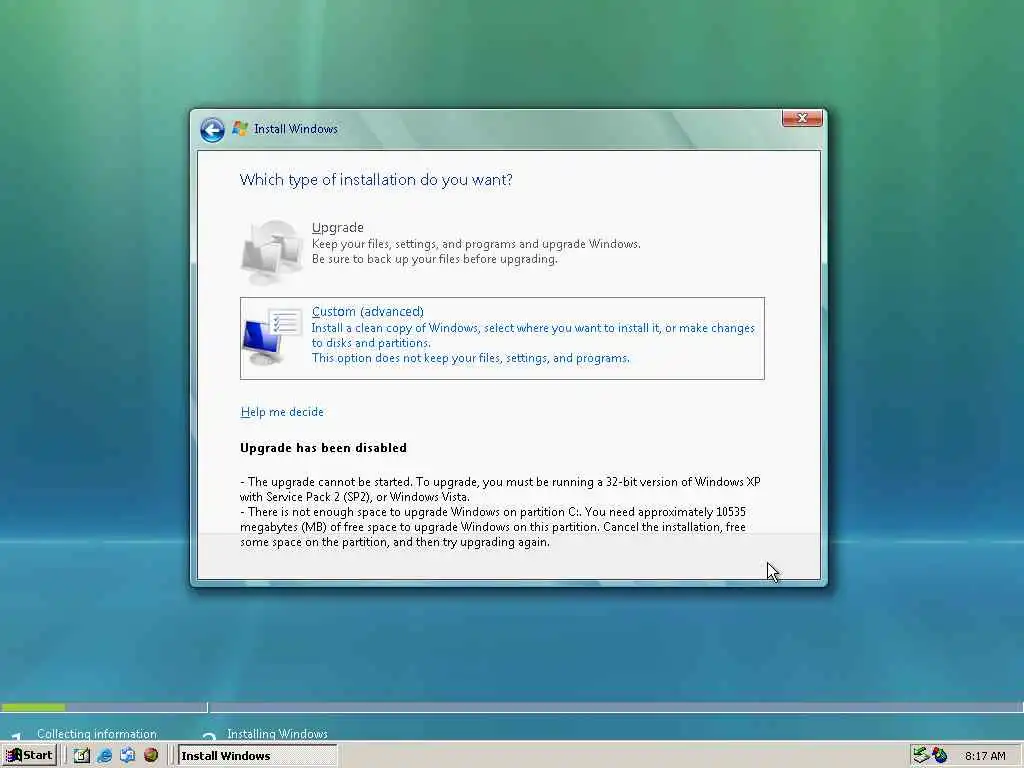Go back using the blue arrow button
1024x768 pixels.
[212, 129]
